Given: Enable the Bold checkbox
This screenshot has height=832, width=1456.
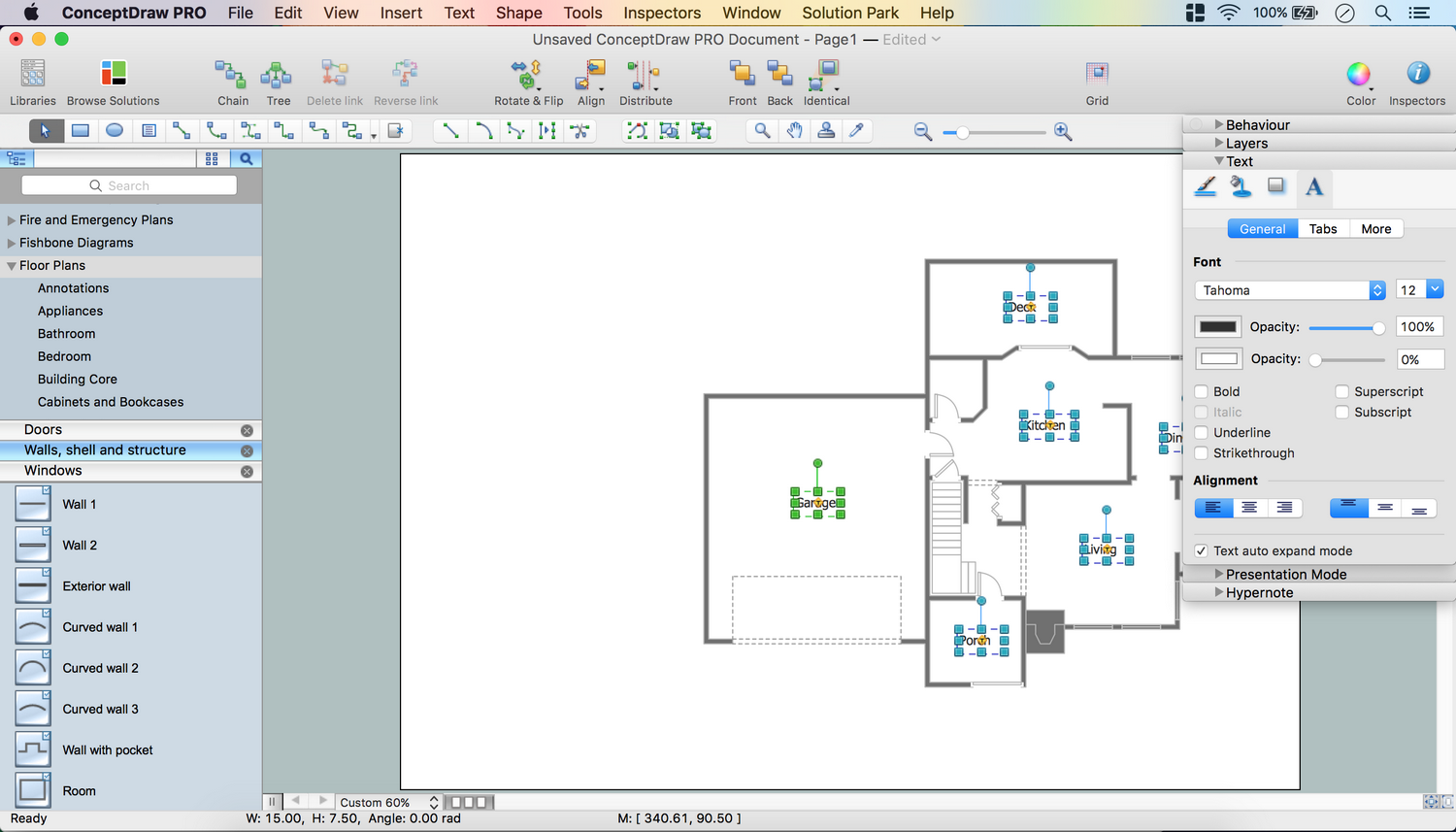Looking at the screenshot, I should [1202, 392].
